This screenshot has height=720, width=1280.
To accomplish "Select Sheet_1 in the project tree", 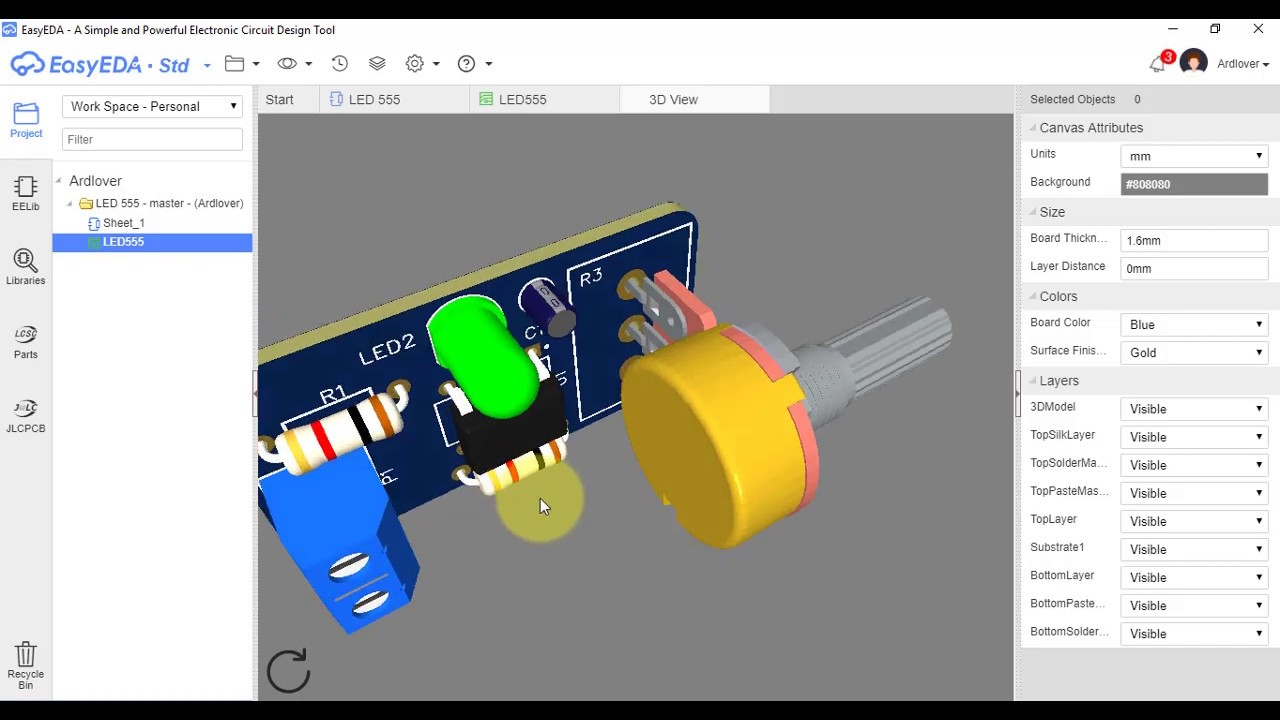I will click(123, 223).
